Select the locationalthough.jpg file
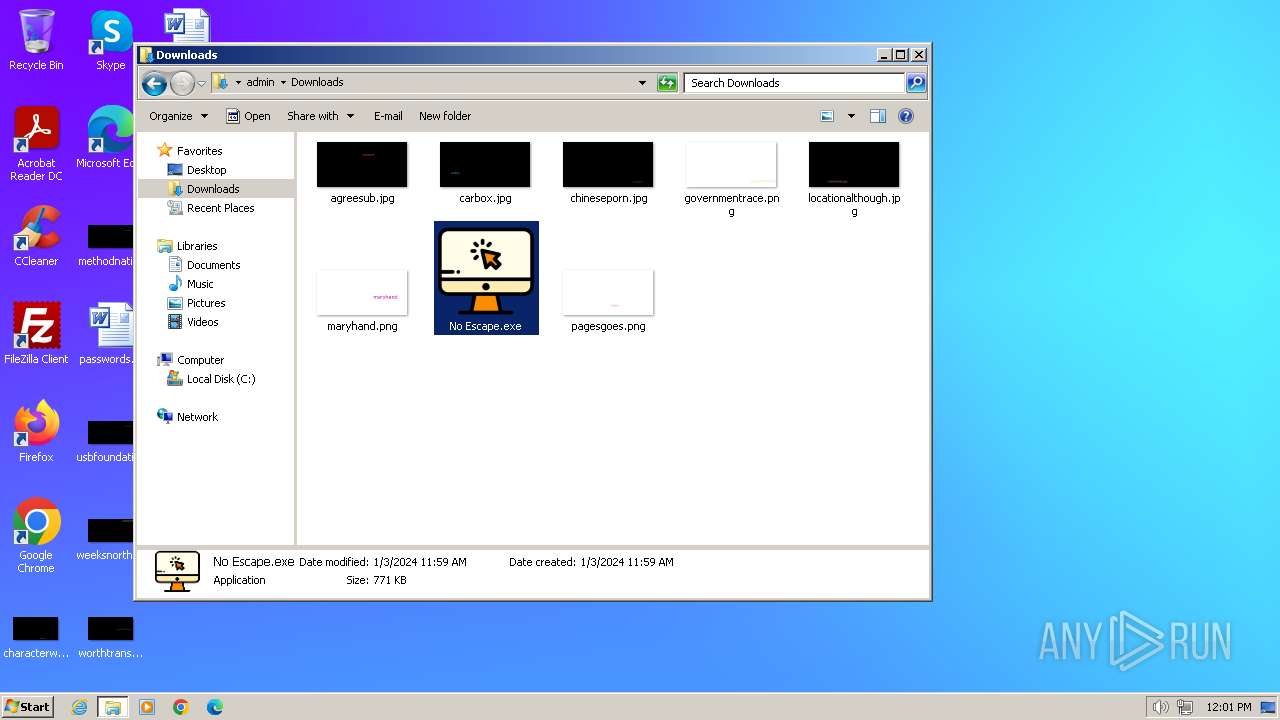 [854, 179]
